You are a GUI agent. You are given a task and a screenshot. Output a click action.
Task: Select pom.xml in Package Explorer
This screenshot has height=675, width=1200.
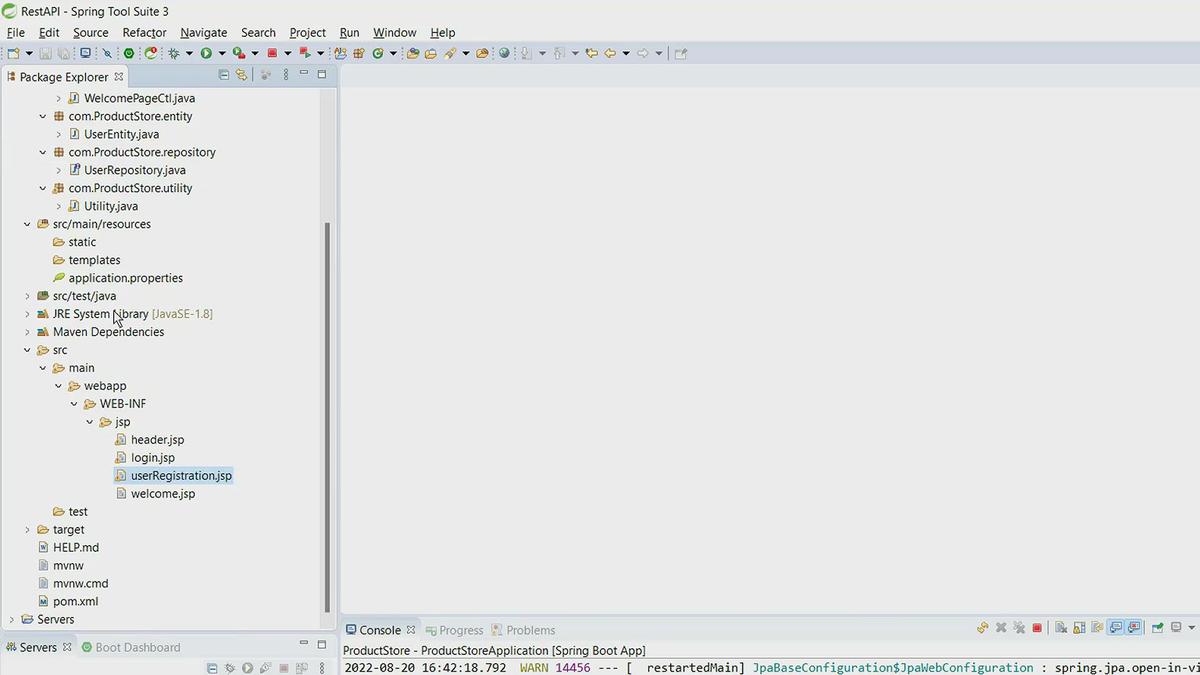point(75,602)
